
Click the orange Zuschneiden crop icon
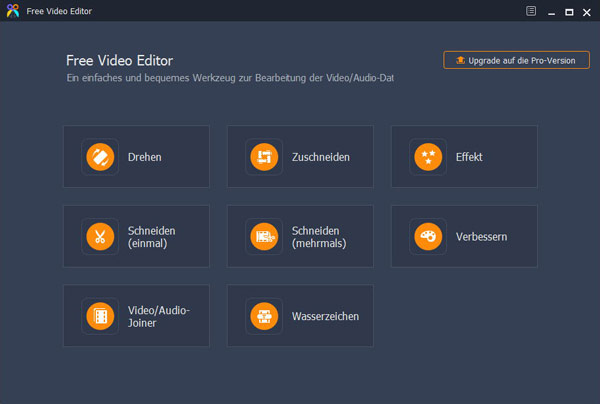[x=264, y=157]
